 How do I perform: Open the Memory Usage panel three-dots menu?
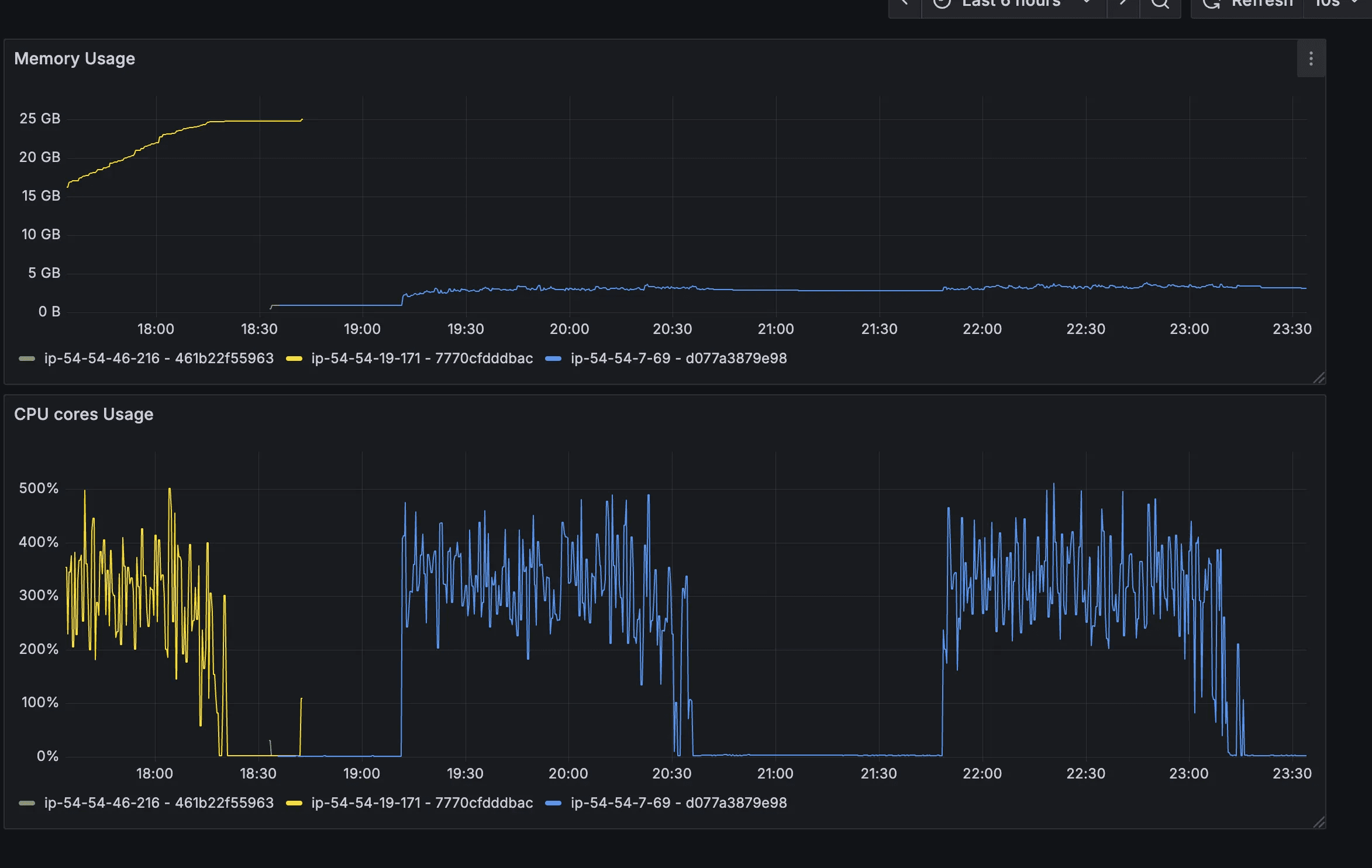pyautogui.click(x=1311, y=58)
